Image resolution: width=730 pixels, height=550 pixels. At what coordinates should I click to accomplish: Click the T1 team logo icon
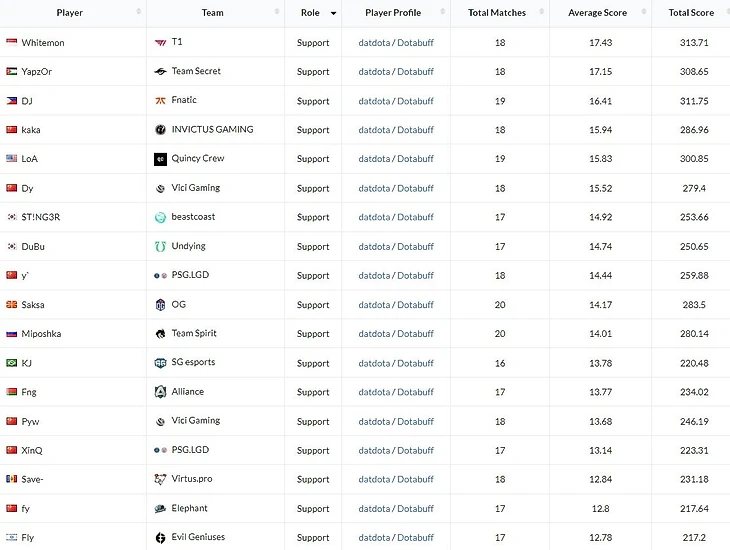[160, 43]
